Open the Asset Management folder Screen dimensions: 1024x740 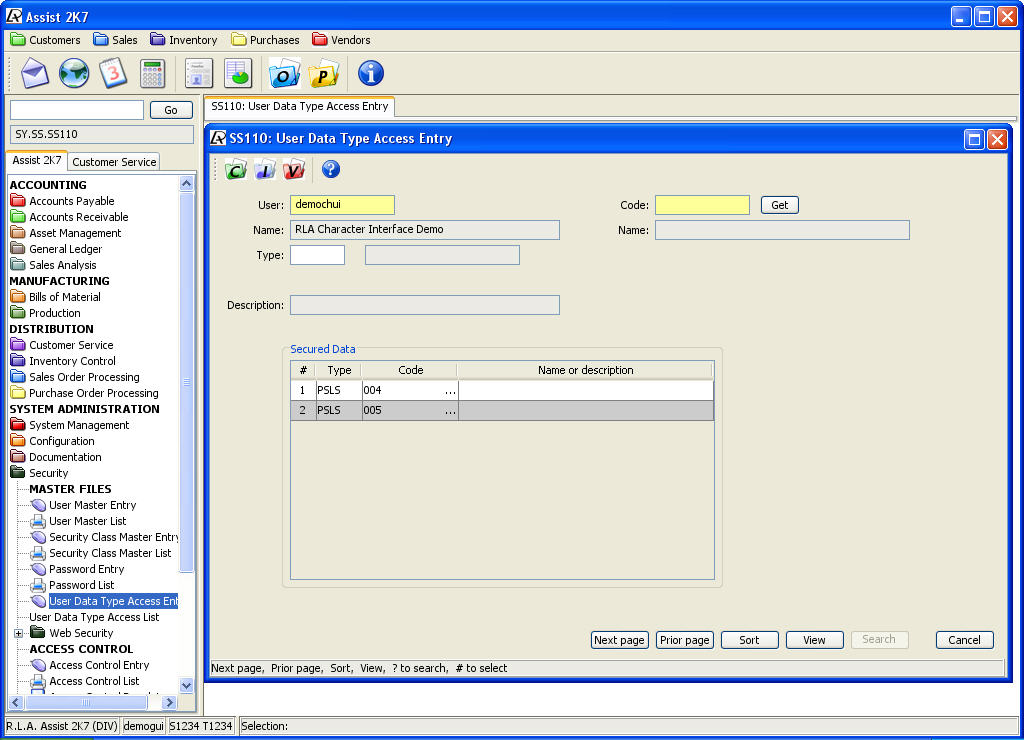pos(66,233)
